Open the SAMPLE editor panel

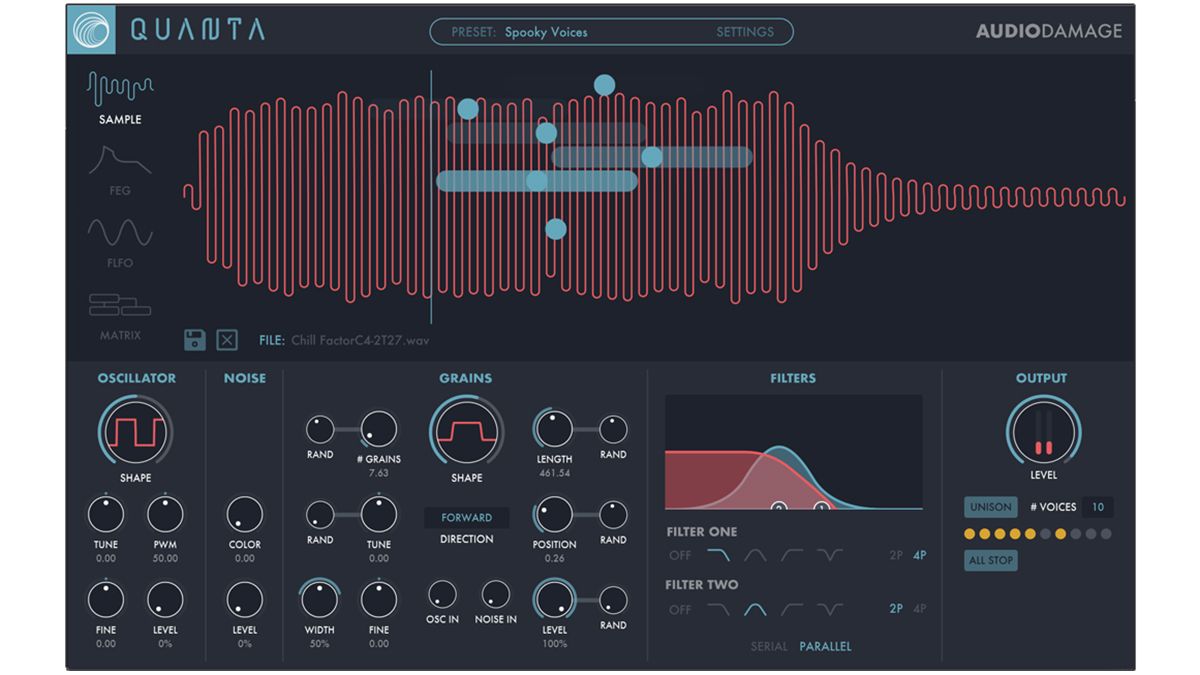[x=119, y=98]
